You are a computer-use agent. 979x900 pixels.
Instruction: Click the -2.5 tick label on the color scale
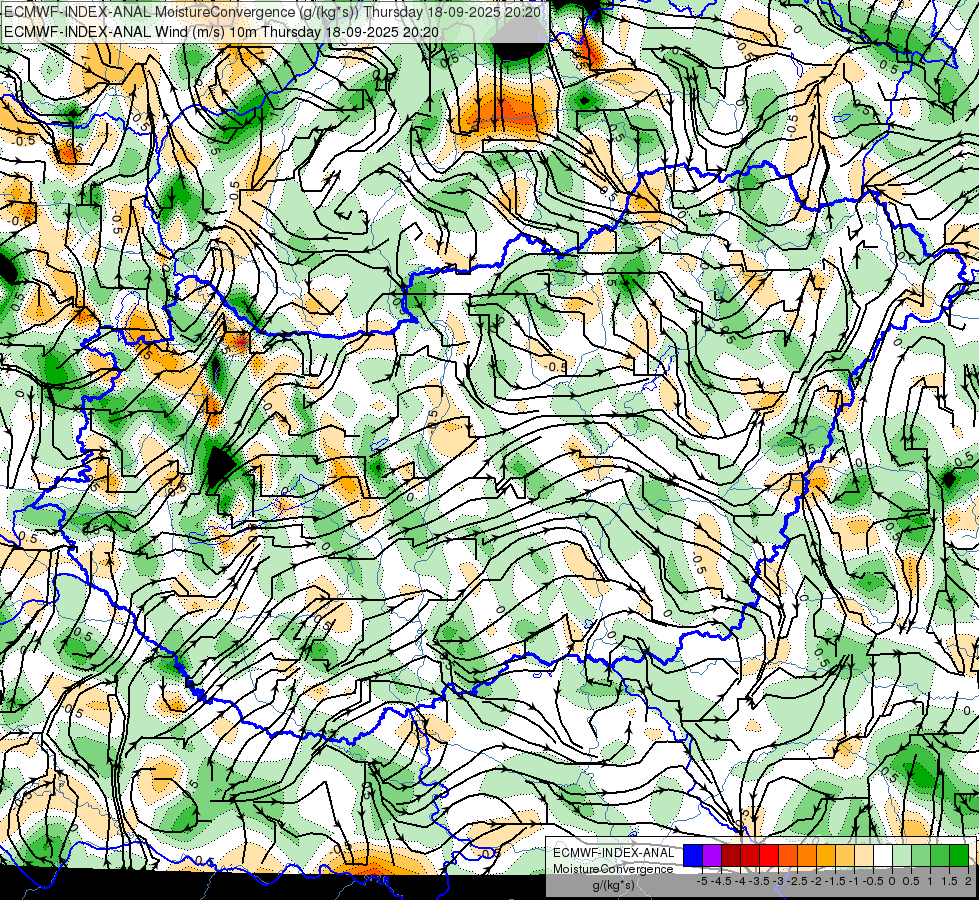797,881
